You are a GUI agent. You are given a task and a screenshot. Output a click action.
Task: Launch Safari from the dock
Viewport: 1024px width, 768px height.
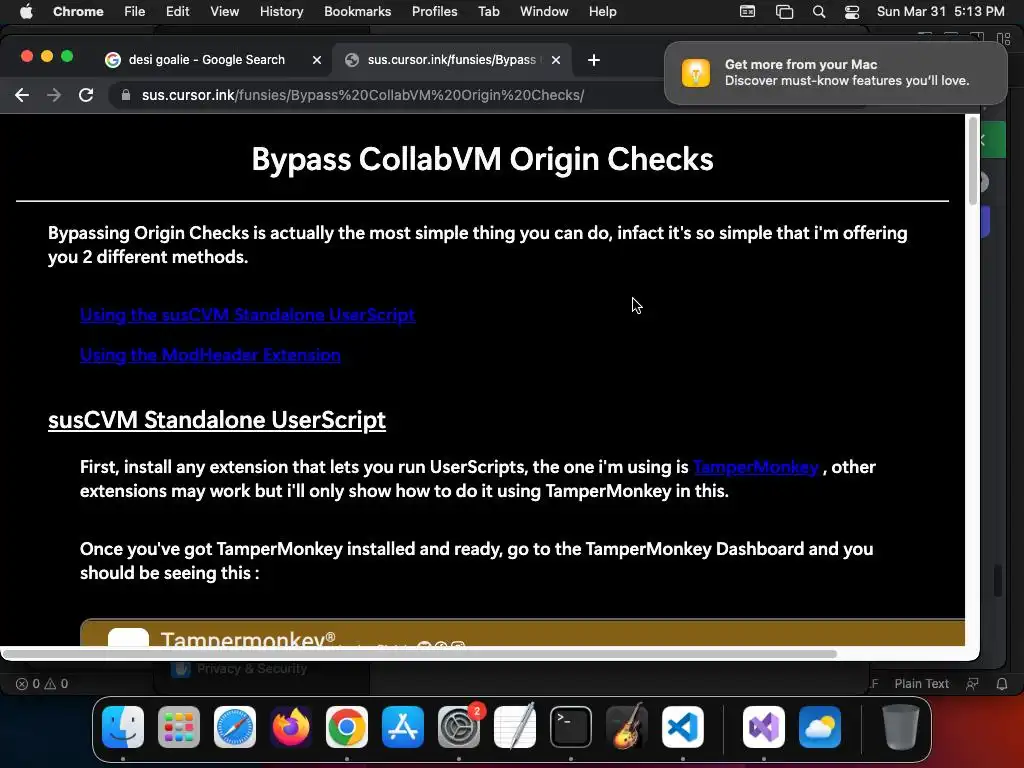click(x=235, y=727)
